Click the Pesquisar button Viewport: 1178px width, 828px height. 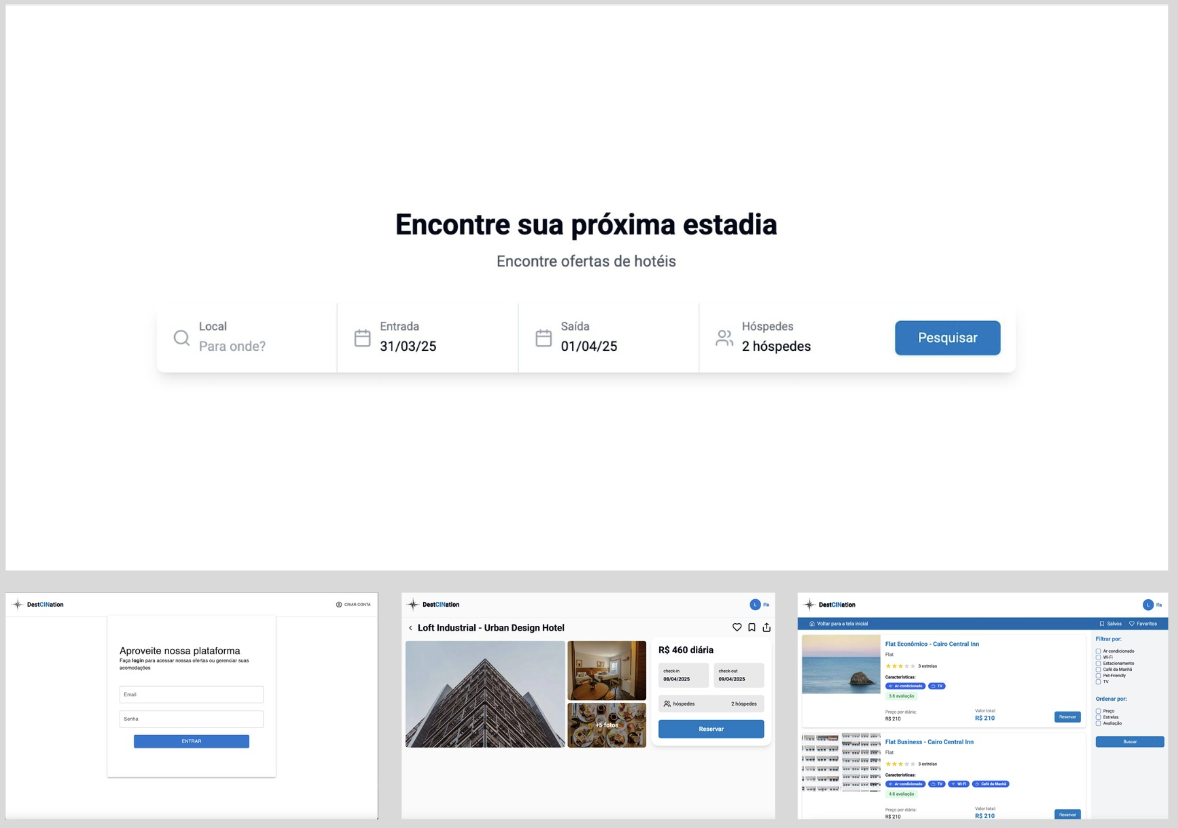point(947,337)
